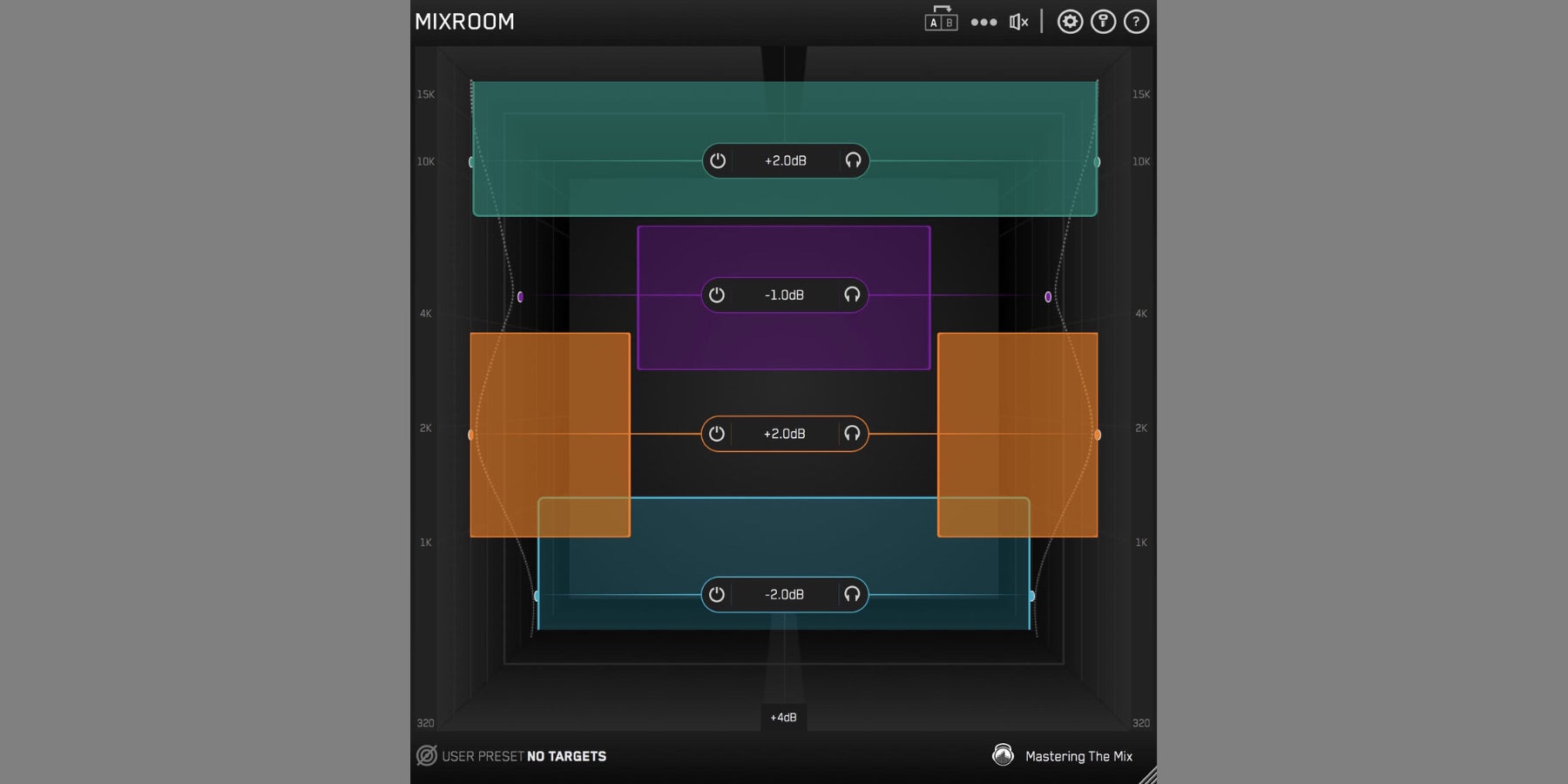The height and width of the screenshot is (784, 1568).
Task: Solo the purple -1.0dB band
Action: pyautogui.click(x=851, y=295)
